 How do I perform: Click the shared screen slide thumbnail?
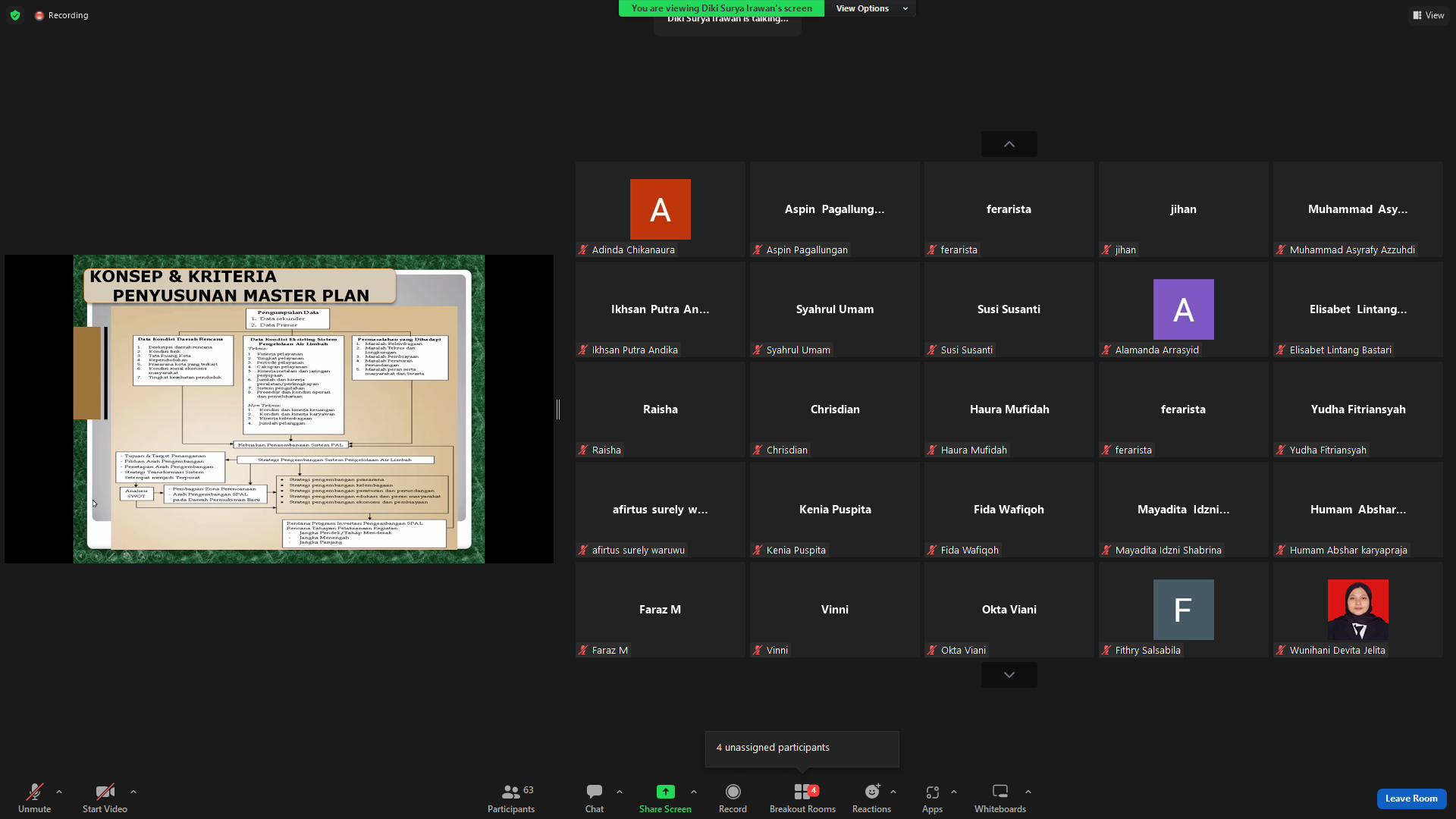[x=279, y=409]
